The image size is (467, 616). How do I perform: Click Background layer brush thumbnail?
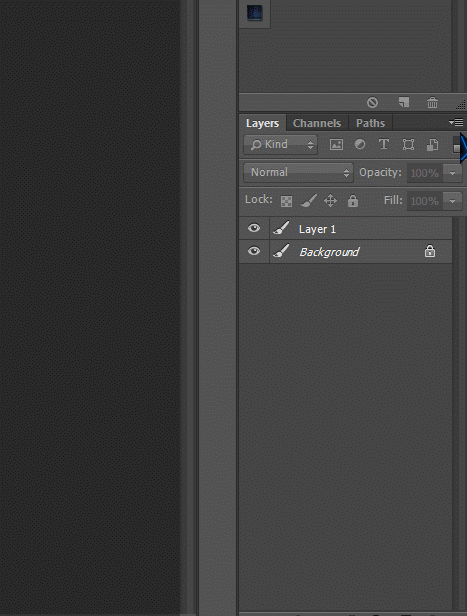tap(281, 251)
